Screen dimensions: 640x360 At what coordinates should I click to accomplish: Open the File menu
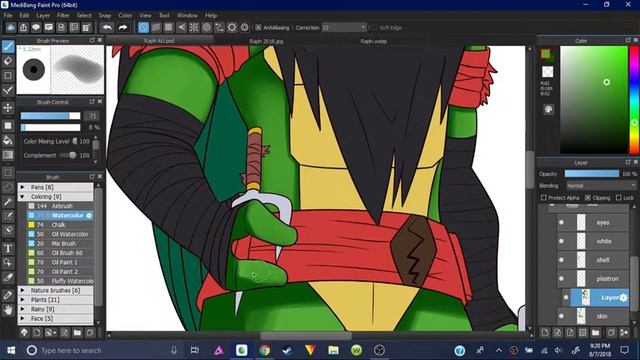click(x=8, y=16)
